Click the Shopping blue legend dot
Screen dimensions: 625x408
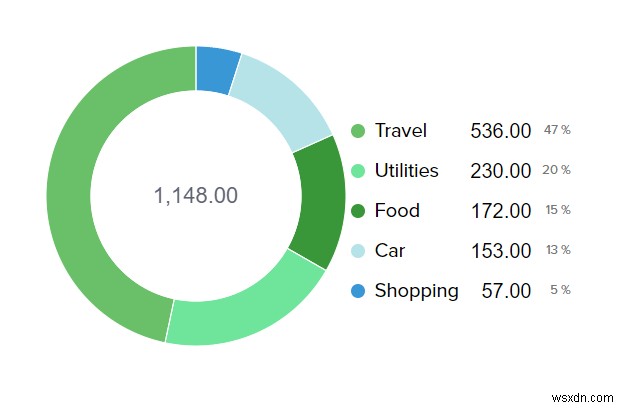point(358,290)
